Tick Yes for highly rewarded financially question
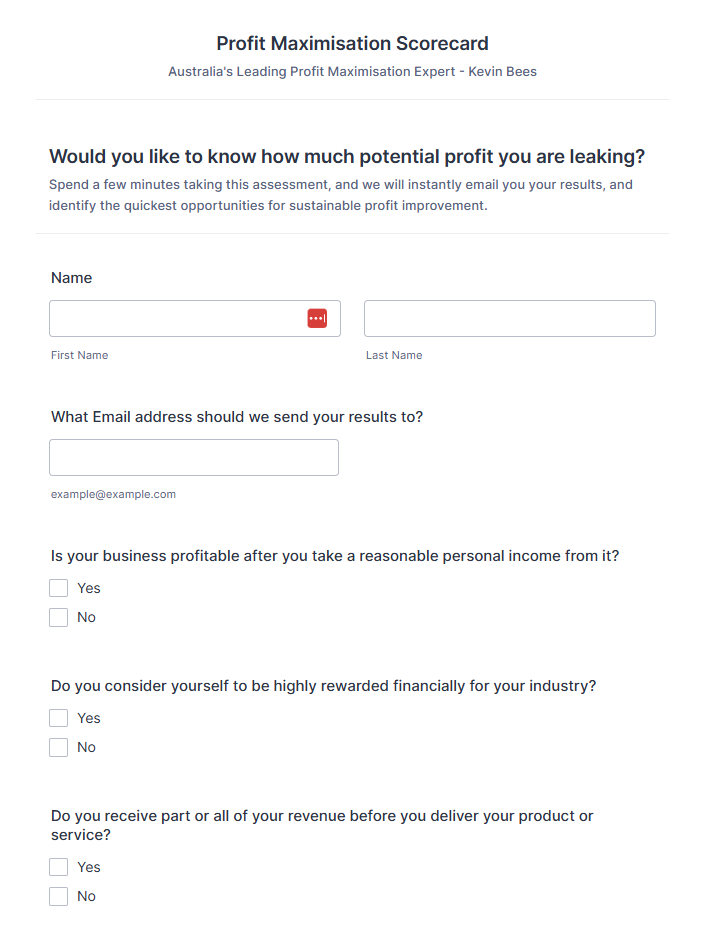The width and height of the screenshot is (703, 939). (59, 718)
